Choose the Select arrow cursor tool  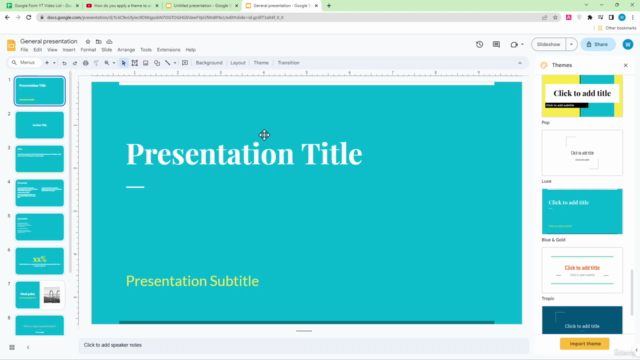(124, 63)
